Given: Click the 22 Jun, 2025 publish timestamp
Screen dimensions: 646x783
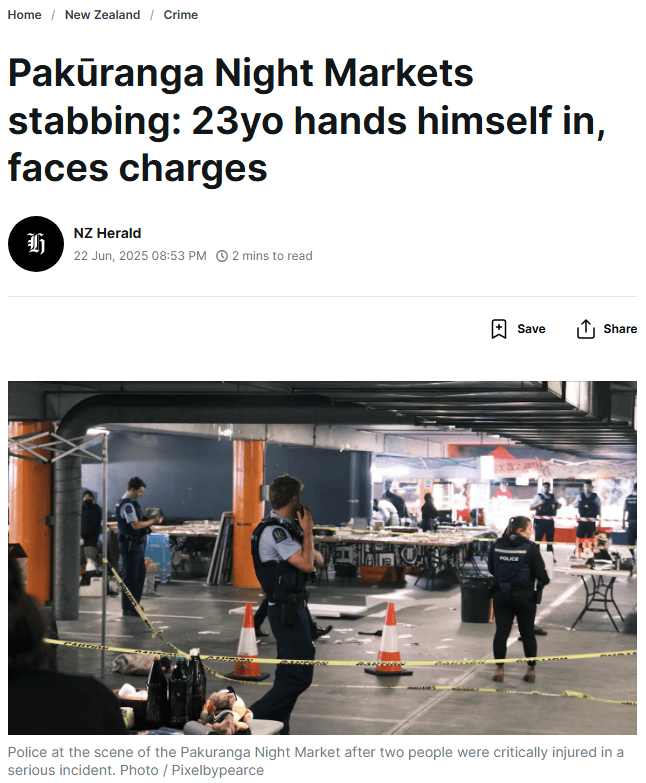Looking at the screenshot, I should coord(140,256).
